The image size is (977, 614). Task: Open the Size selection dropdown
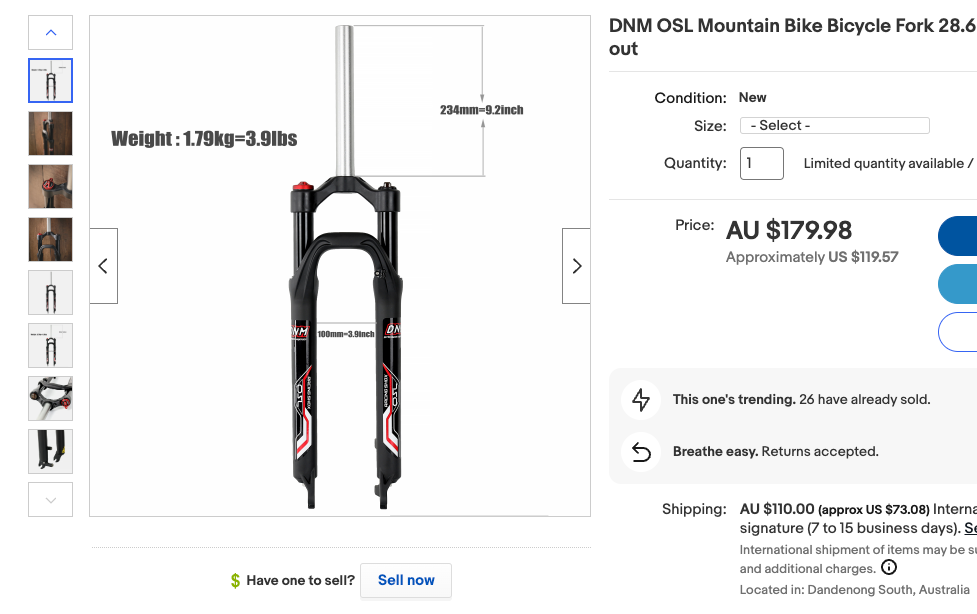click(834, 125)
